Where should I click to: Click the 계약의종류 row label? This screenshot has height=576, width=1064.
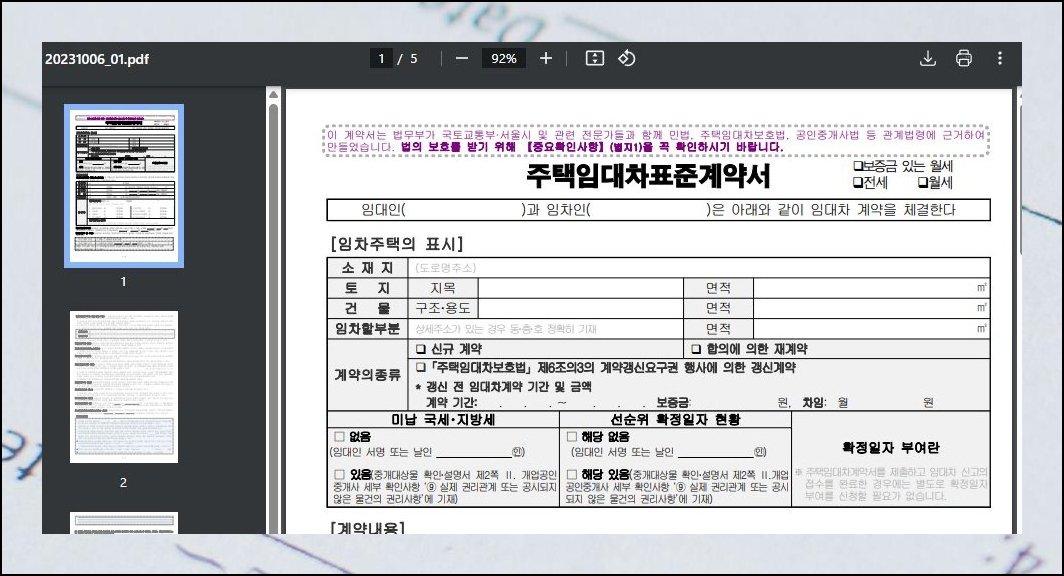coord(367,375)
